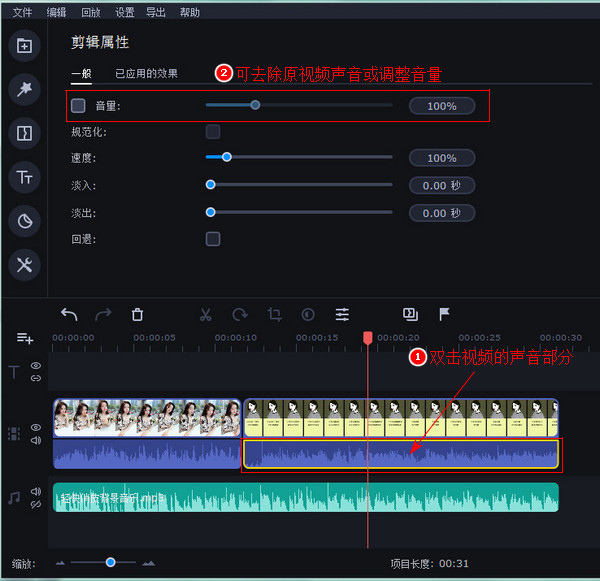Viewport: 600px width, 581px height.
Task: Enable the 回退 reverse checkbox
Action: [x=213, y=239]
